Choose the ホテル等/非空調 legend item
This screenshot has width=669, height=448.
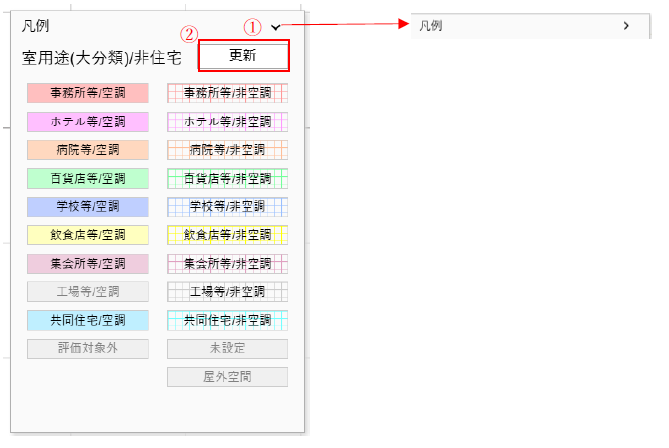coord(227,122)
